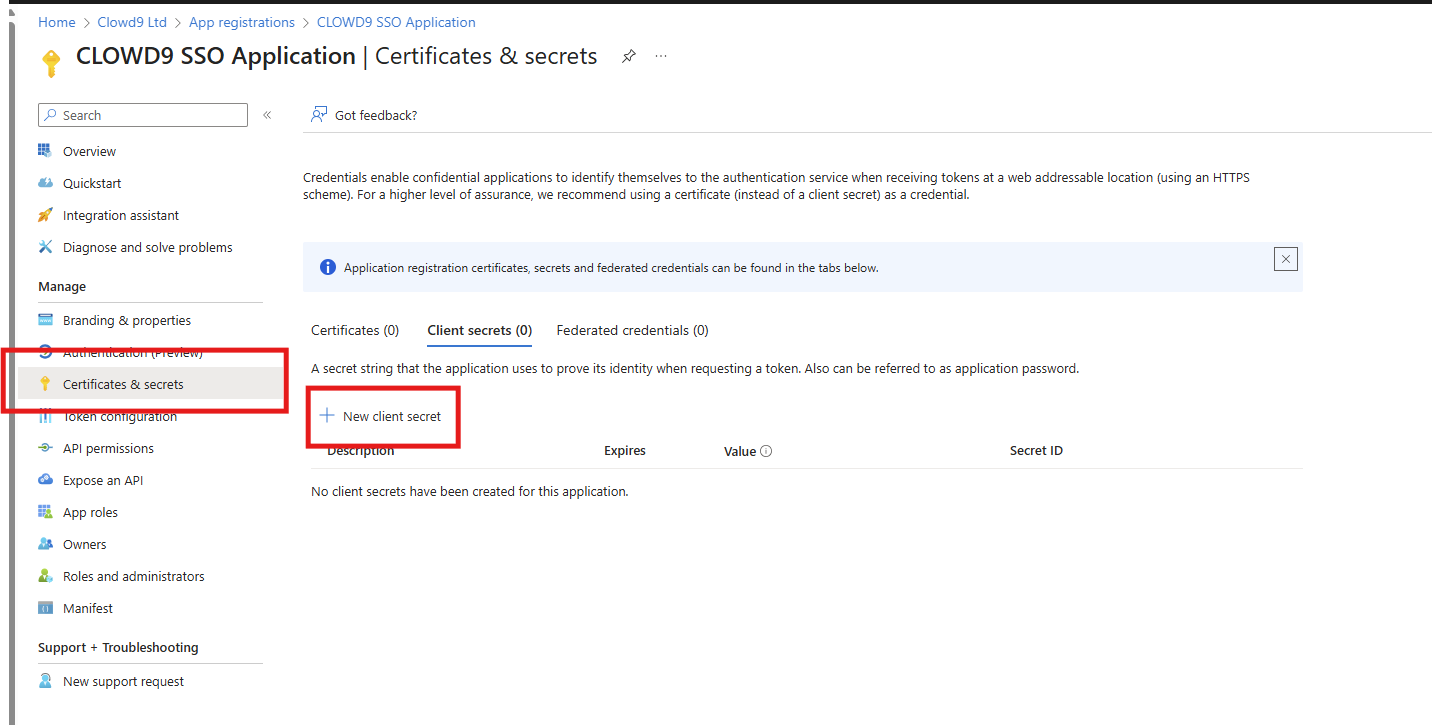
Task: Click the Support + Troubleshooting heading
Action: [x=118, y=648]
